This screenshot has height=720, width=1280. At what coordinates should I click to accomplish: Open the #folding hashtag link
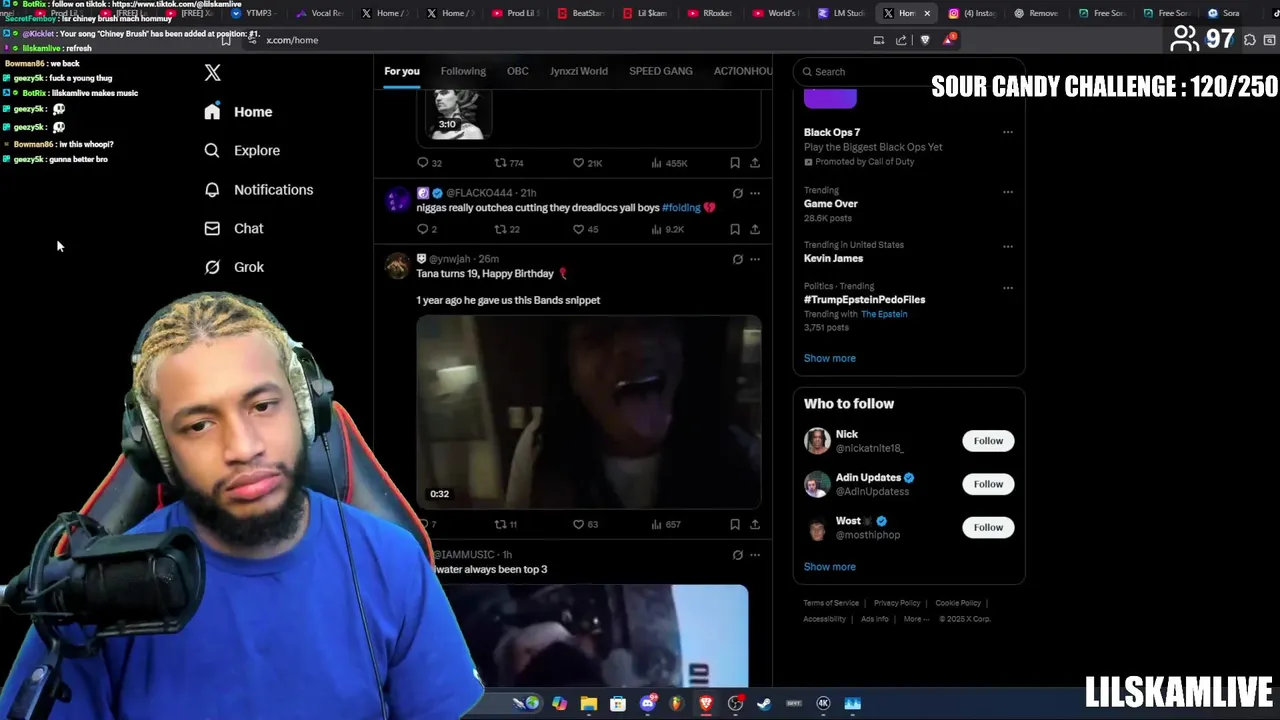point(681,208)
